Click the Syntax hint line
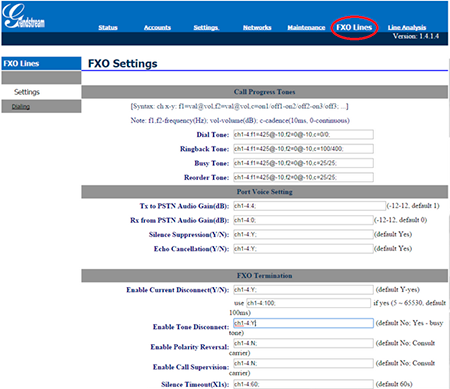This screenshot has height=389, width=450. 239,106
